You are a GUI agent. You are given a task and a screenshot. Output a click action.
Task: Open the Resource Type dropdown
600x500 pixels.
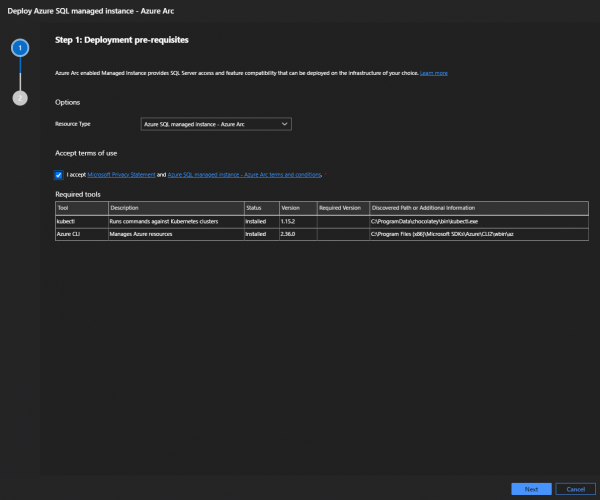pyautogui.click(x=215, y=123)
